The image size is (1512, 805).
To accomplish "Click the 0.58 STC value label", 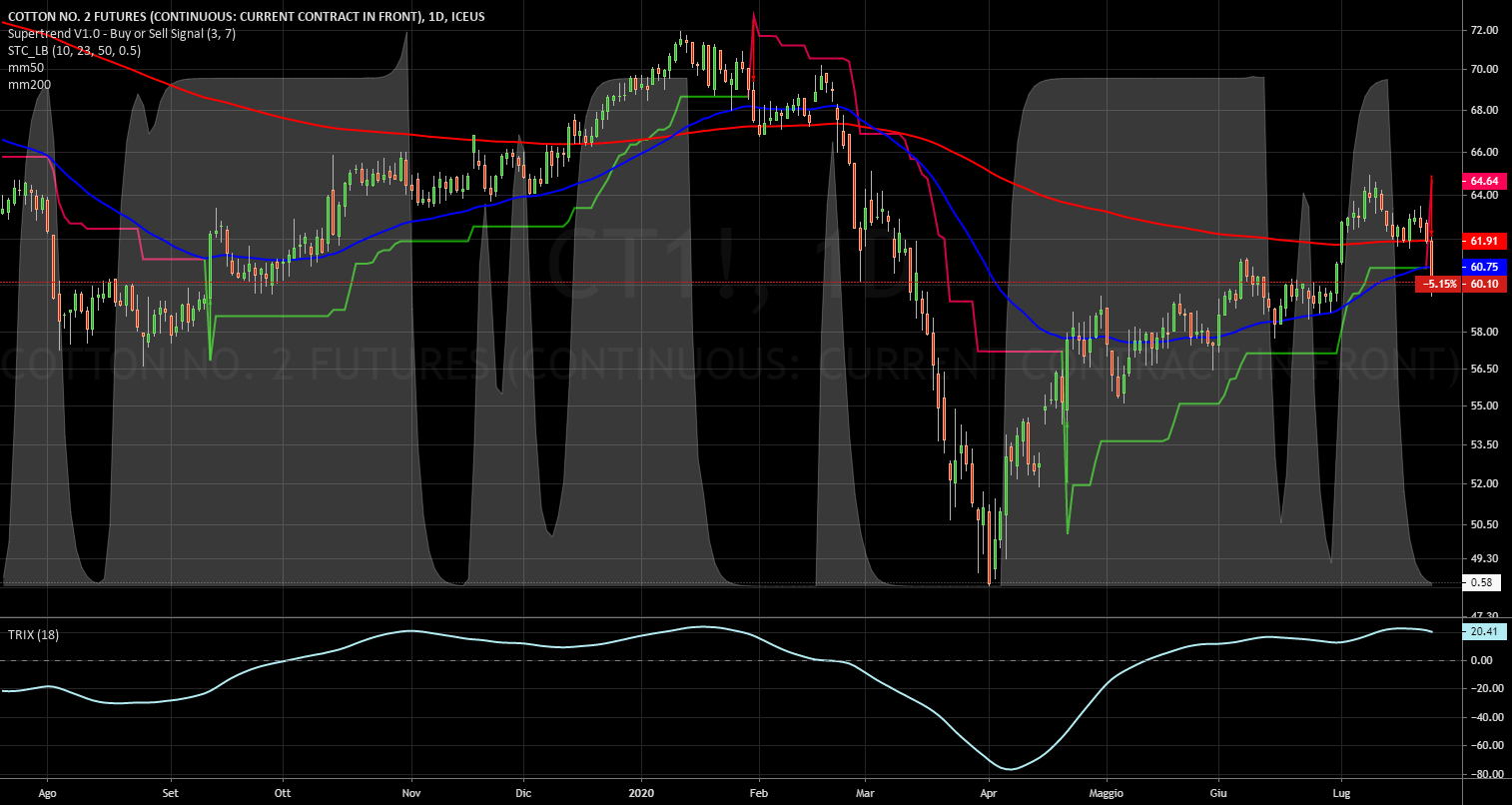I will [1480, 582].
